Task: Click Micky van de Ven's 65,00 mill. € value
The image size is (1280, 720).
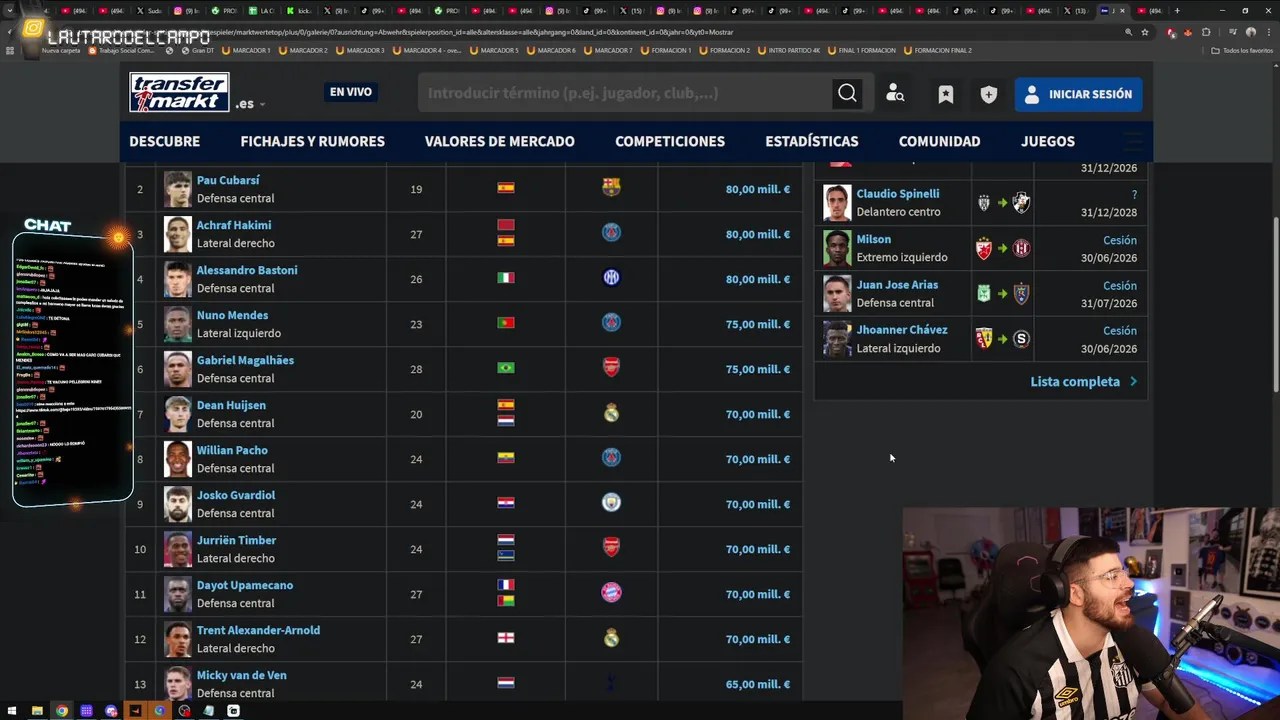Action: [x=758, y=684]
